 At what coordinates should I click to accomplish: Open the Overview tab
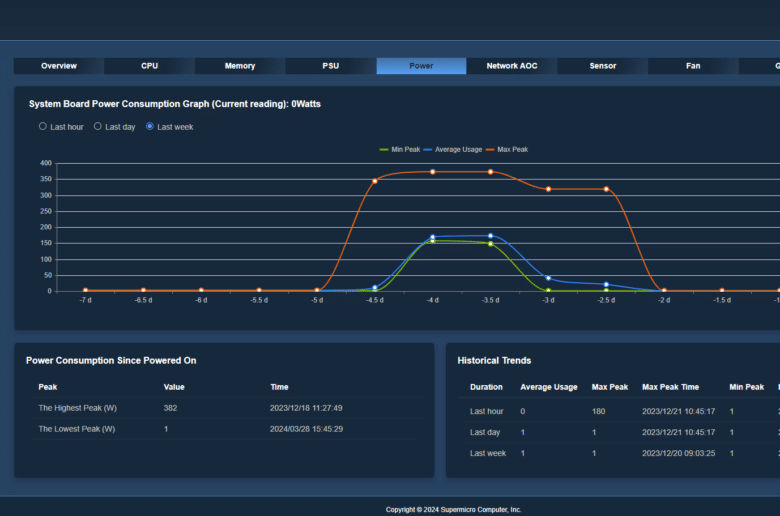tap(59, 66)
